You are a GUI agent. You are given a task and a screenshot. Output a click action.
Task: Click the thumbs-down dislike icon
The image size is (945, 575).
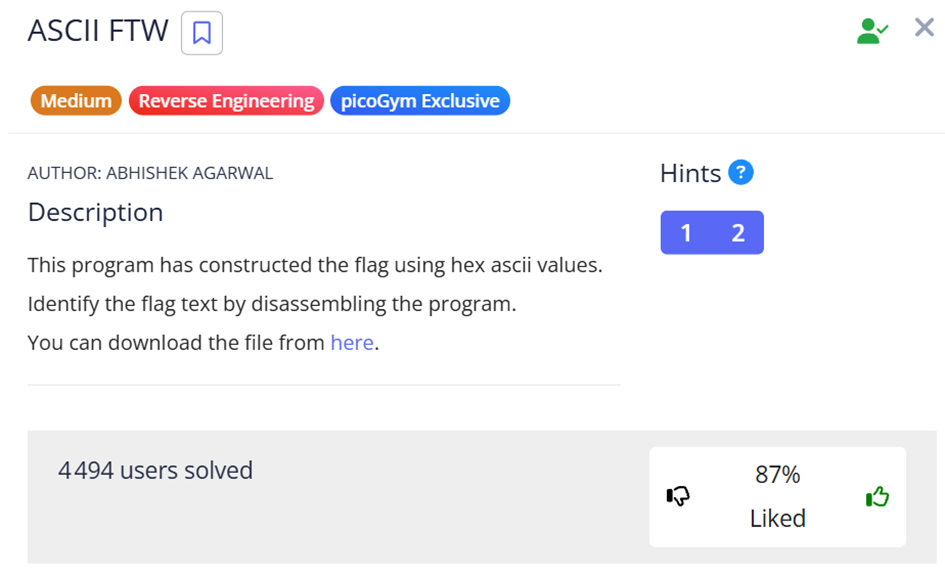pos(678,496)
